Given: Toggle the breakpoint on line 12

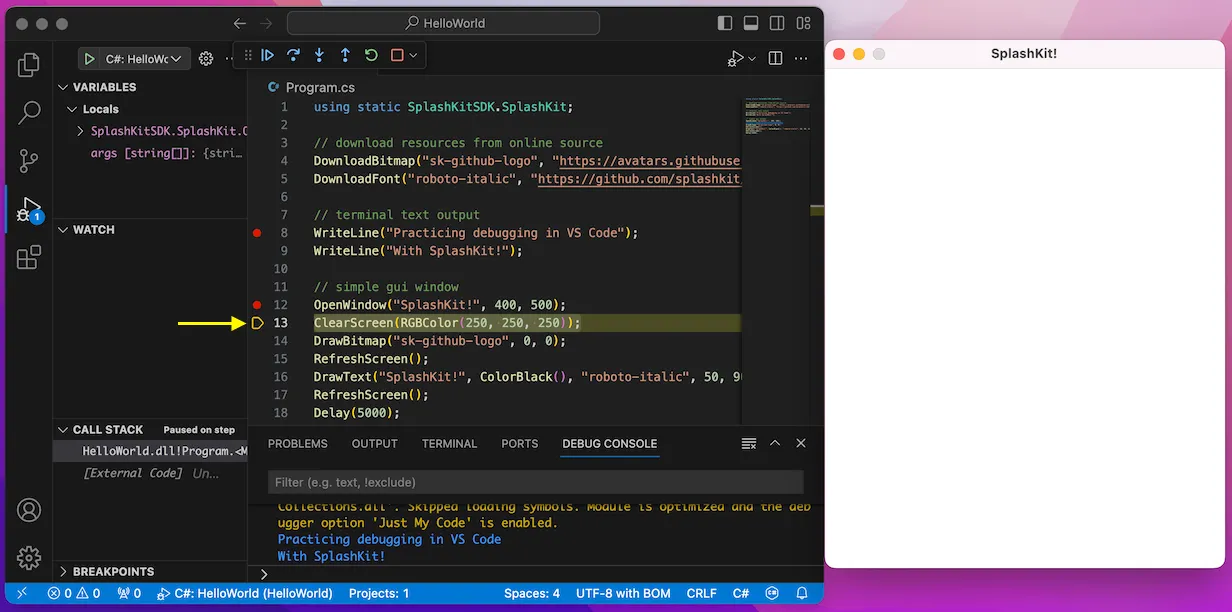Looking at the screenshot, I should click(257, 305).
